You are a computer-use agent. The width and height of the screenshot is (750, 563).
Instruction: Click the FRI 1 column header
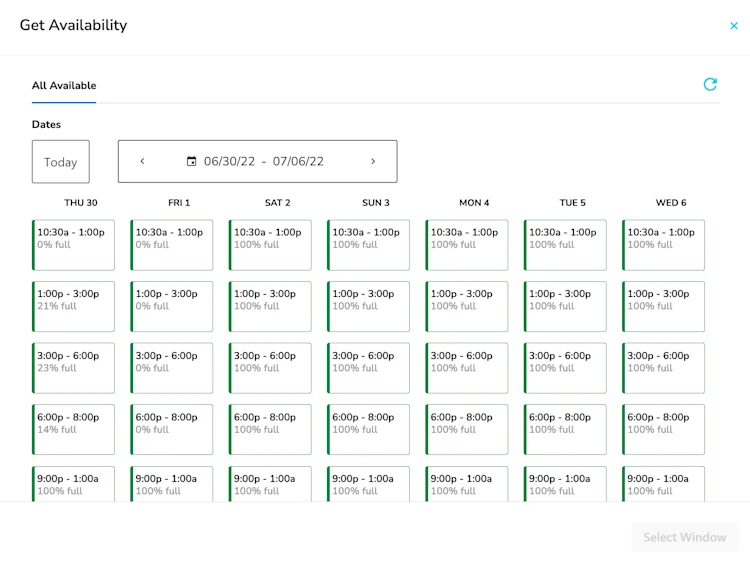[x=179, y=203]
